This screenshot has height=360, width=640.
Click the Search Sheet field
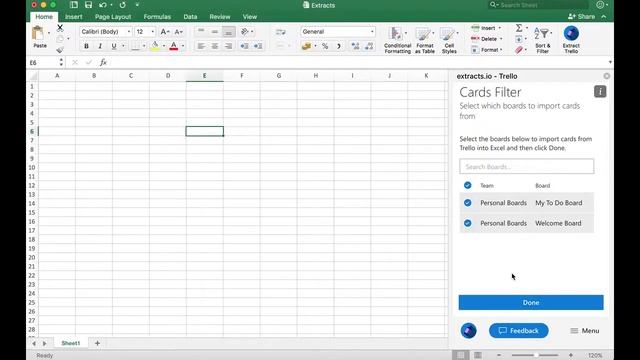(538, 5)
